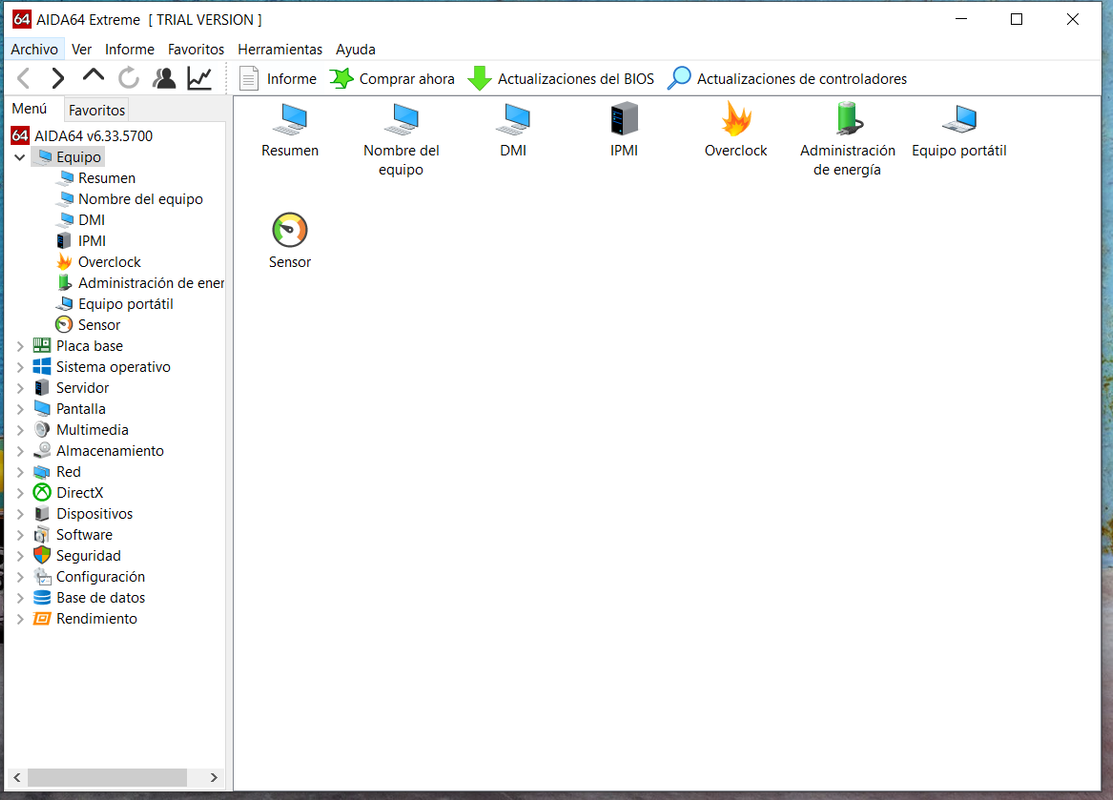Open Administración de energía battery icon in main pane

pos(848,139)
